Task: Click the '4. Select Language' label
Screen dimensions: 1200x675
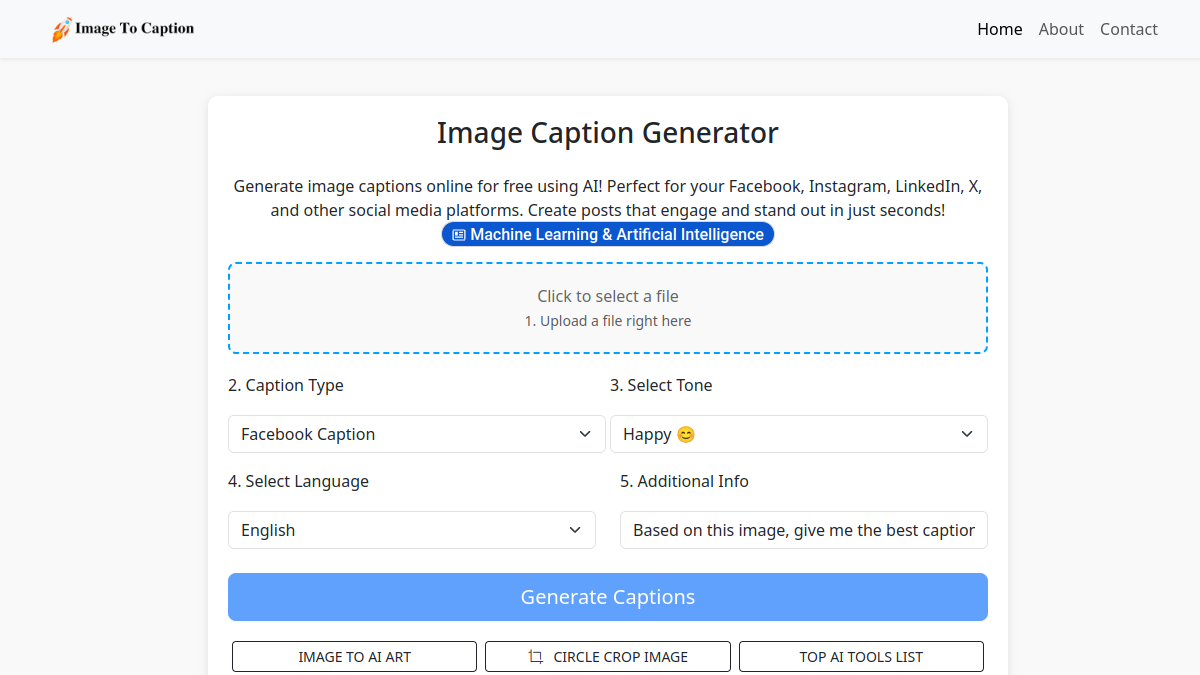Action: [298, 481]
